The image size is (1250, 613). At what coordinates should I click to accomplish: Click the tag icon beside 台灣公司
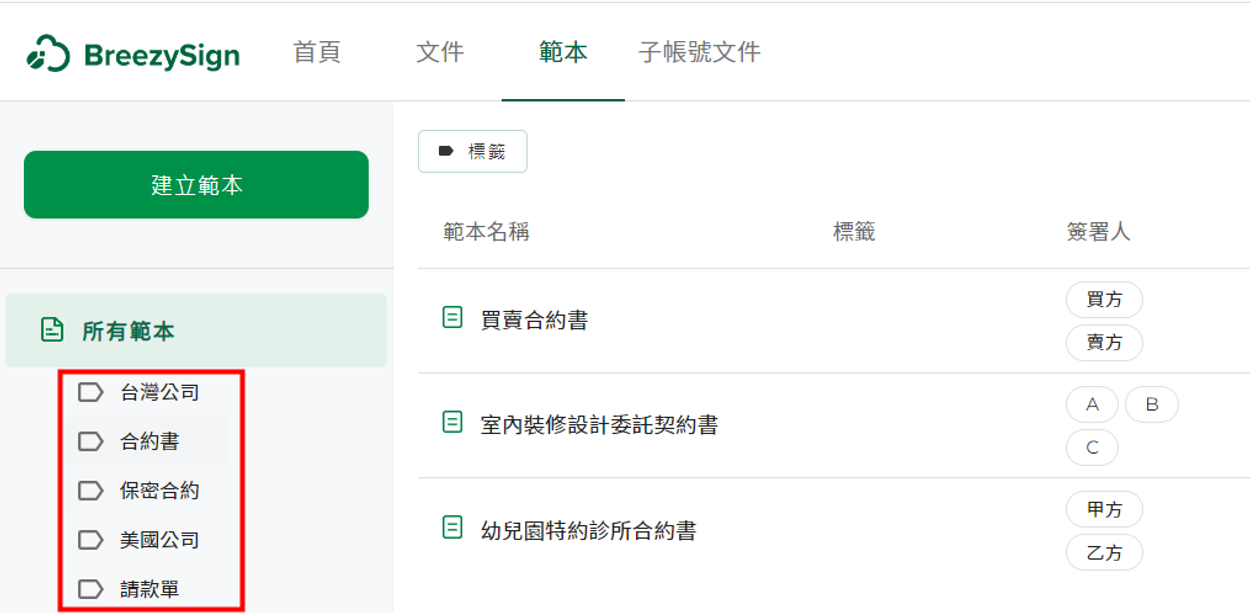point(91,392)
